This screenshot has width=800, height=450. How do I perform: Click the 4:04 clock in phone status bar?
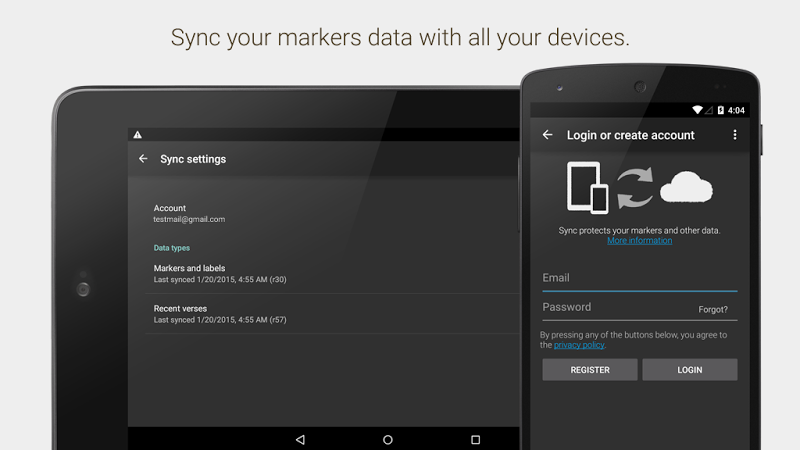point(736,110)
